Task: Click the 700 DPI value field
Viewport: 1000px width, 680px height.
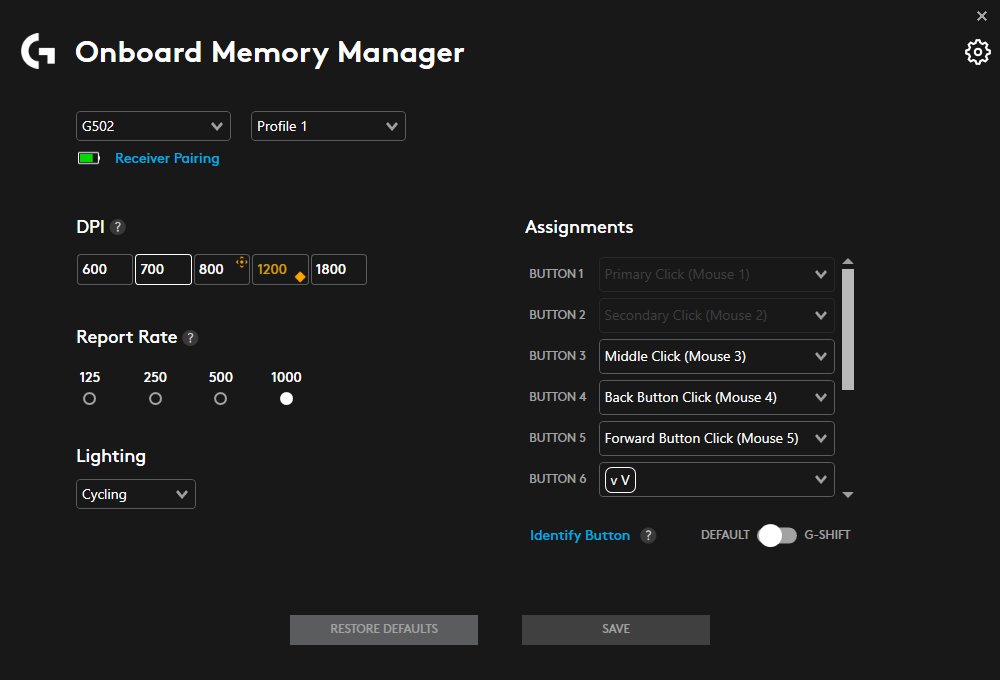Action: [x=162, y=269]
